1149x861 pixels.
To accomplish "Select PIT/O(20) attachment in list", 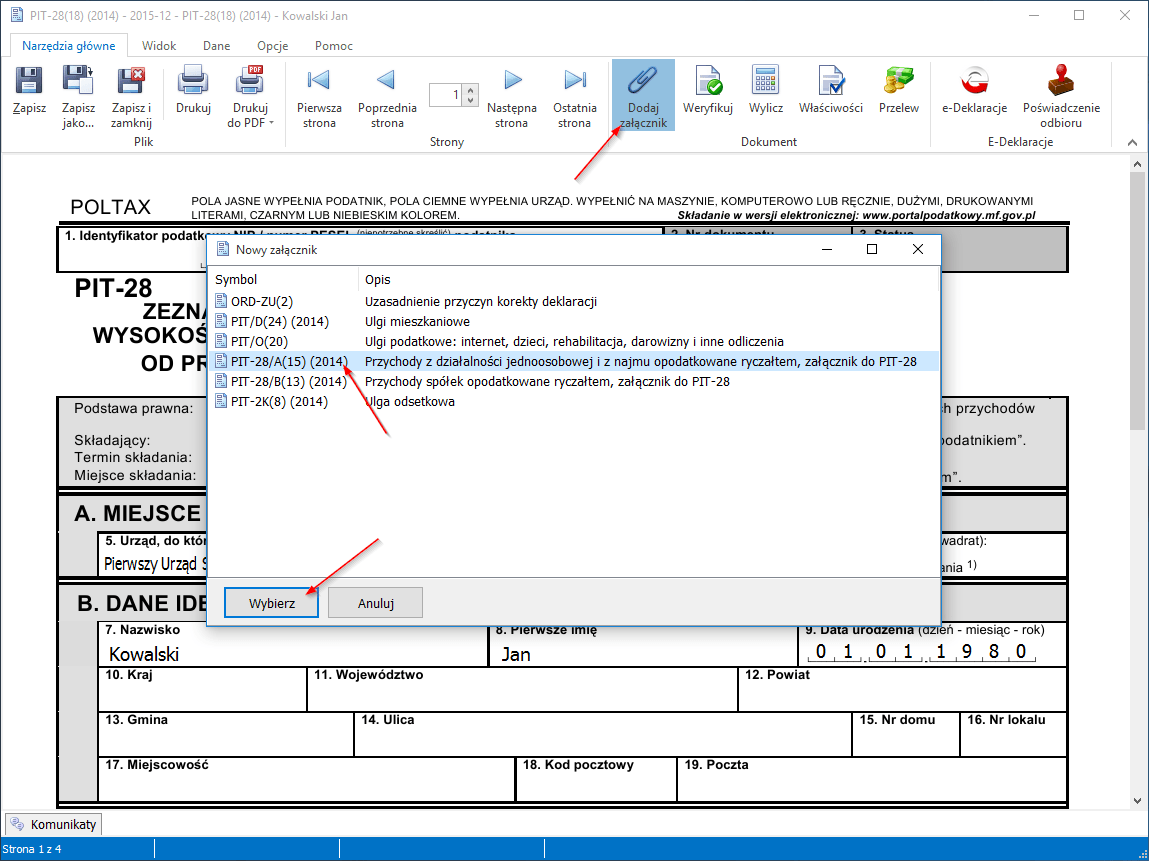I will 259,341.
